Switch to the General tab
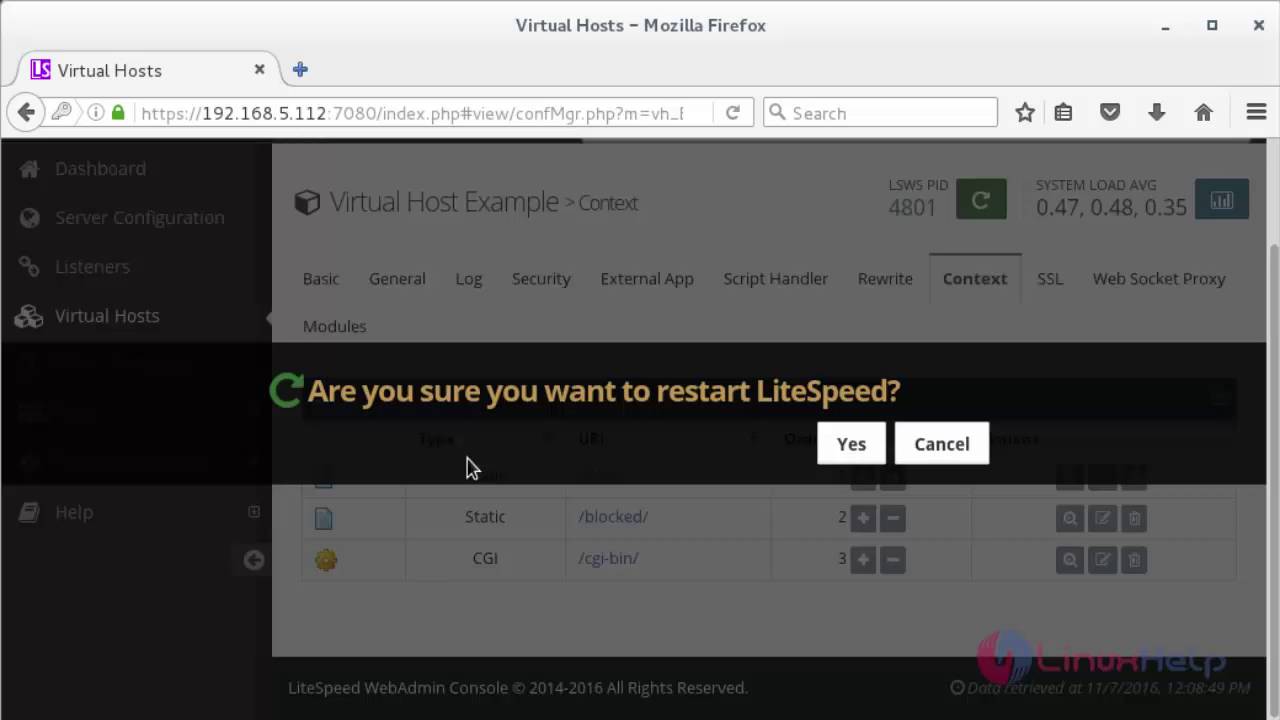The image size is (1280, 720). click(x=397, y=279)
